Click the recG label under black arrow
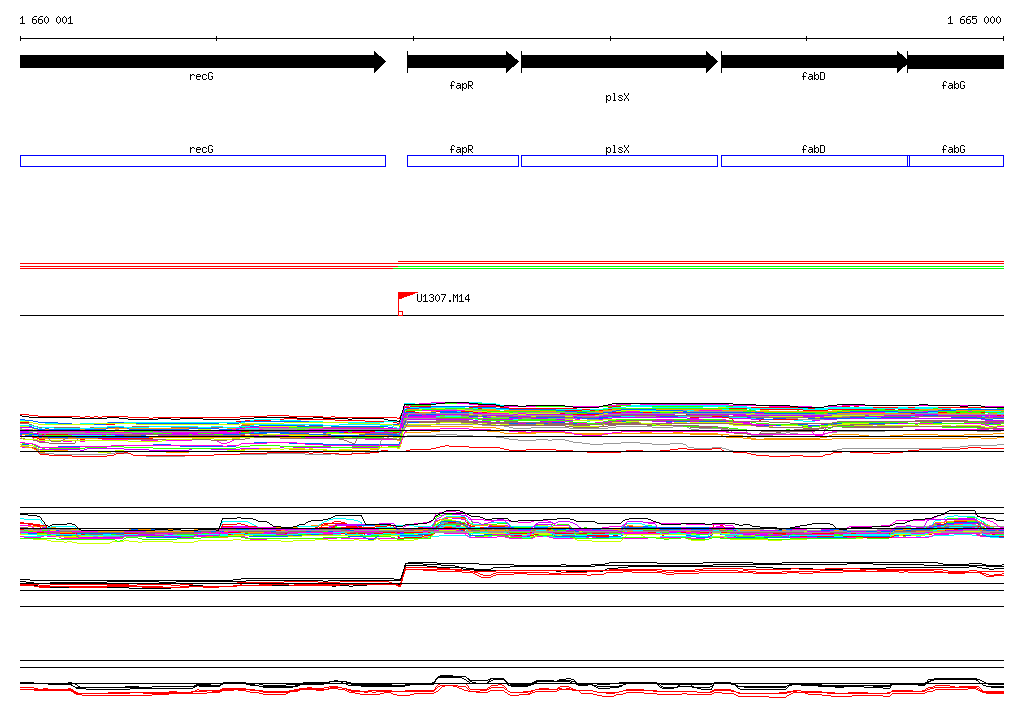This screenshot has width=1024, height=714. (201, 76)
